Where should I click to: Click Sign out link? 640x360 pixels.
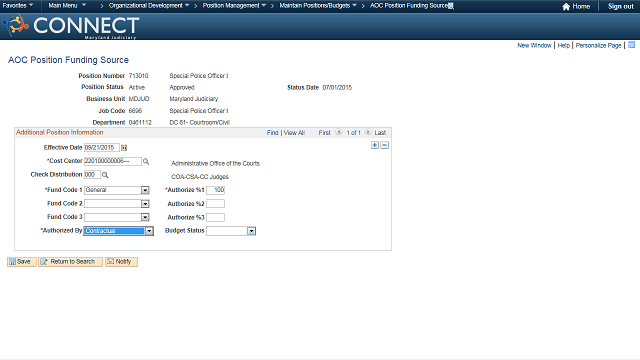[620, 7]
